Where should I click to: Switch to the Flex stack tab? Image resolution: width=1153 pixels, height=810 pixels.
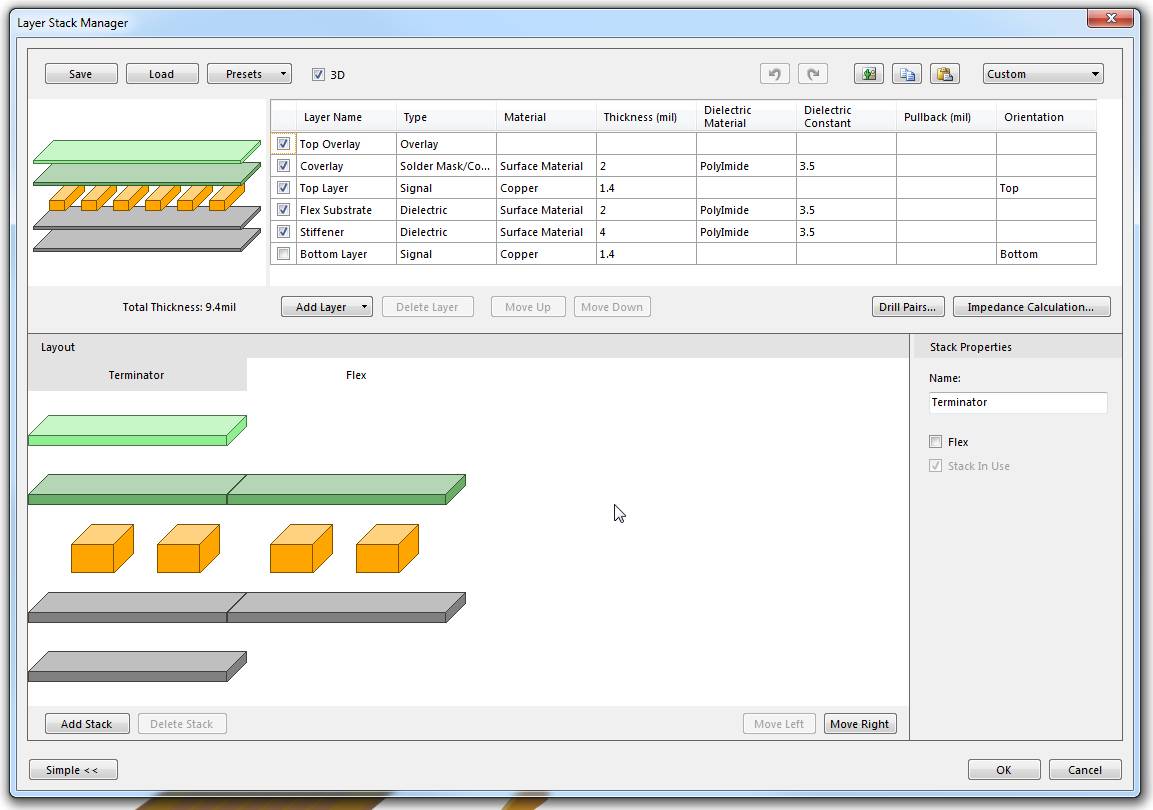click(356, 375)
